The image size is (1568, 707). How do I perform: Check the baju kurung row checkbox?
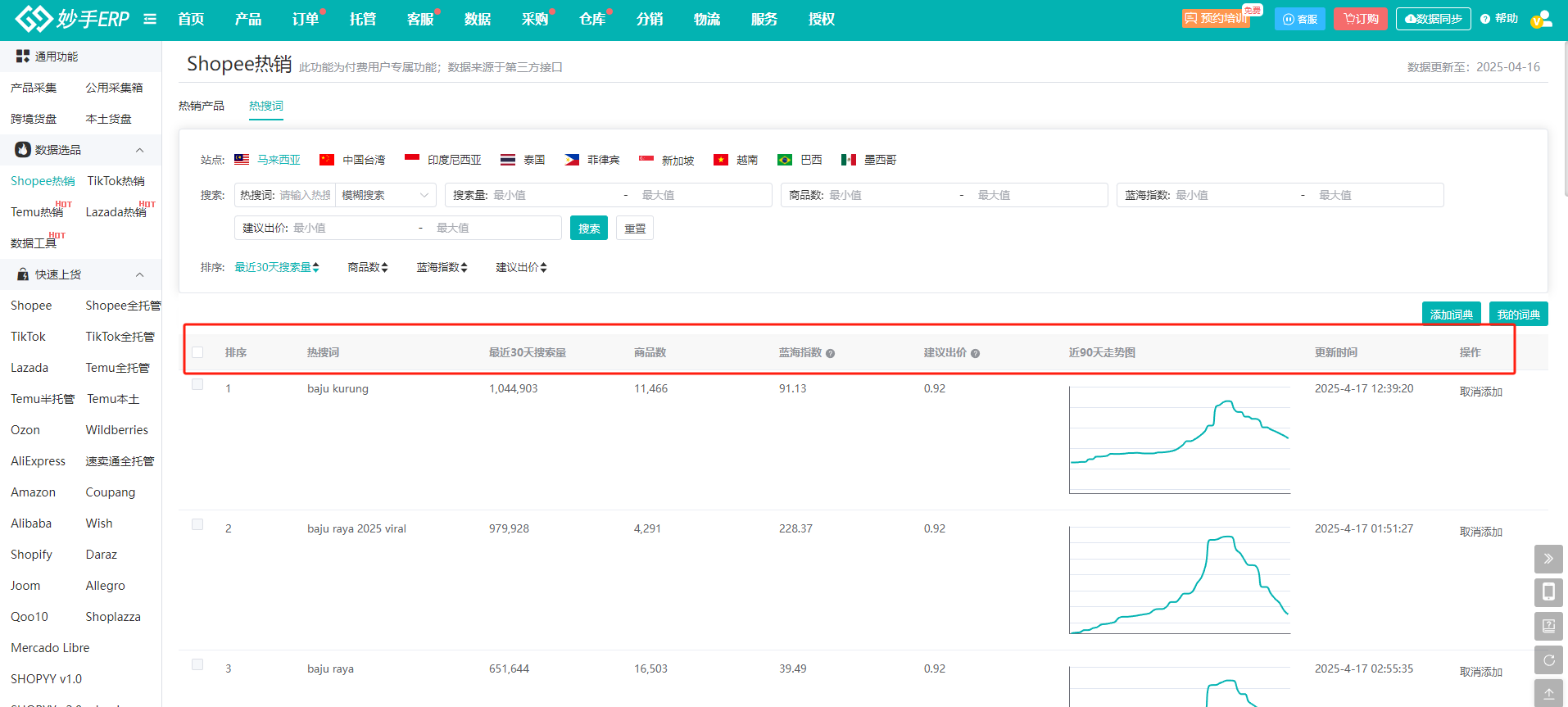tap(197, 384)
